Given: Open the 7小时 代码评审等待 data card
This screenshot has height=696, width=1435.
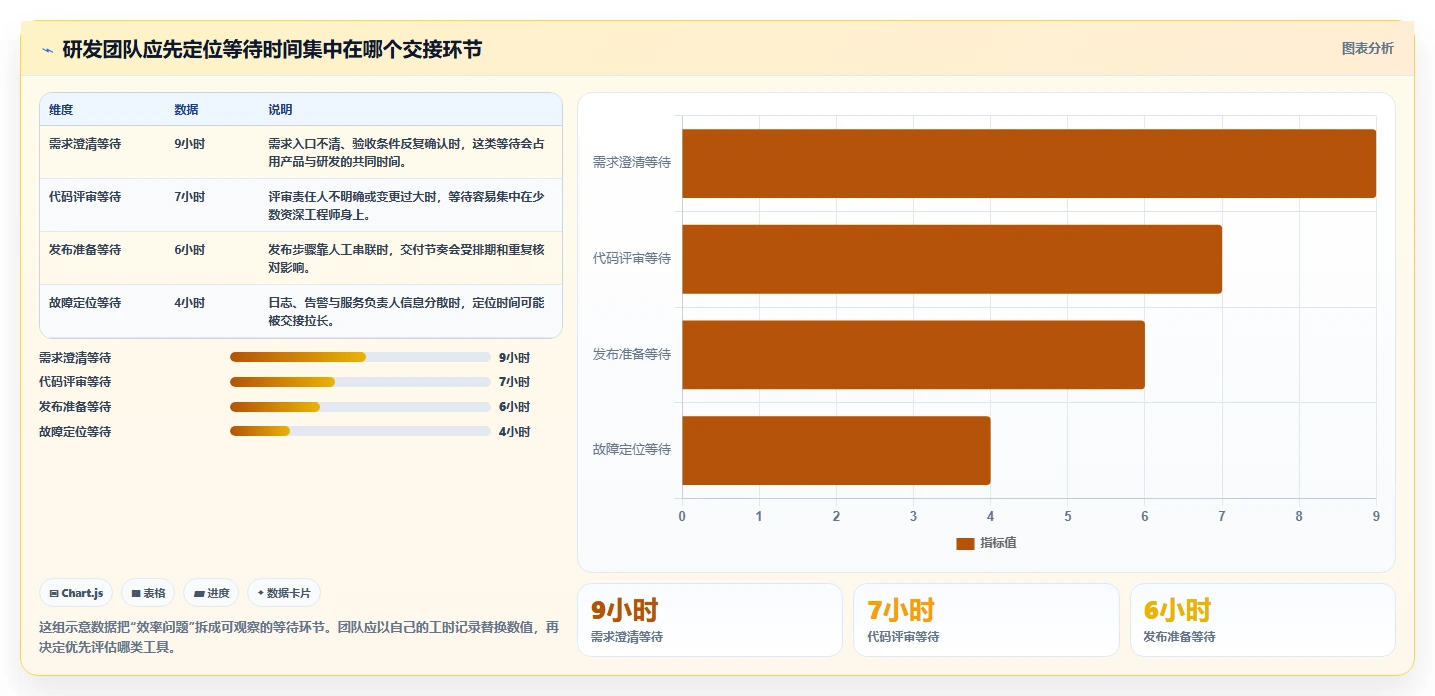Looking at the screenshot, I should click(986, 620).
